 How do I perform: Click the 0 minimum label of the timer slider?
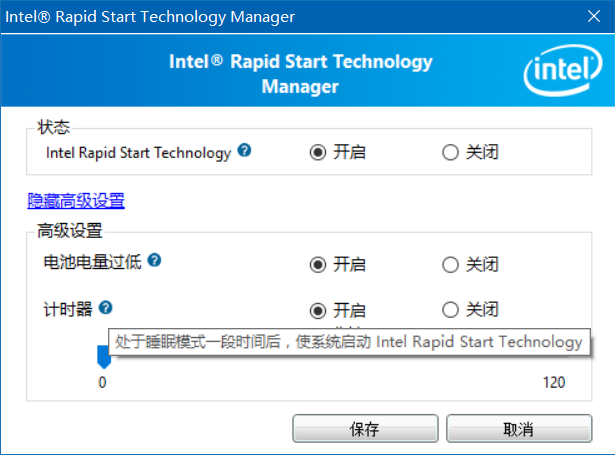(x=102, y=383)
